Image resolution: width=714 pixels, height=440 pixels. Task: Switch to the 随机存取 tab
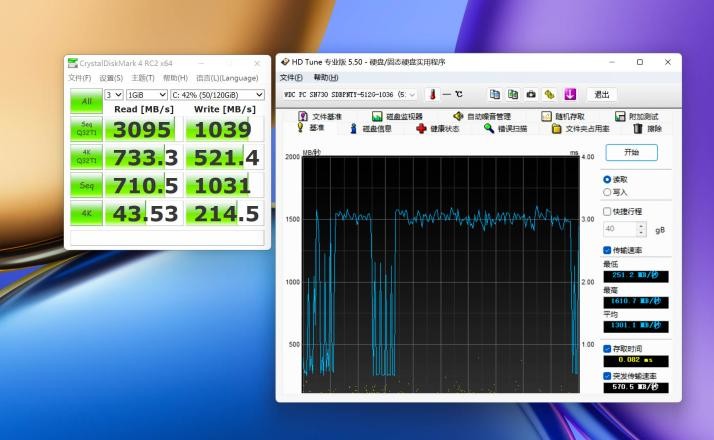click(x=563, y=116)
